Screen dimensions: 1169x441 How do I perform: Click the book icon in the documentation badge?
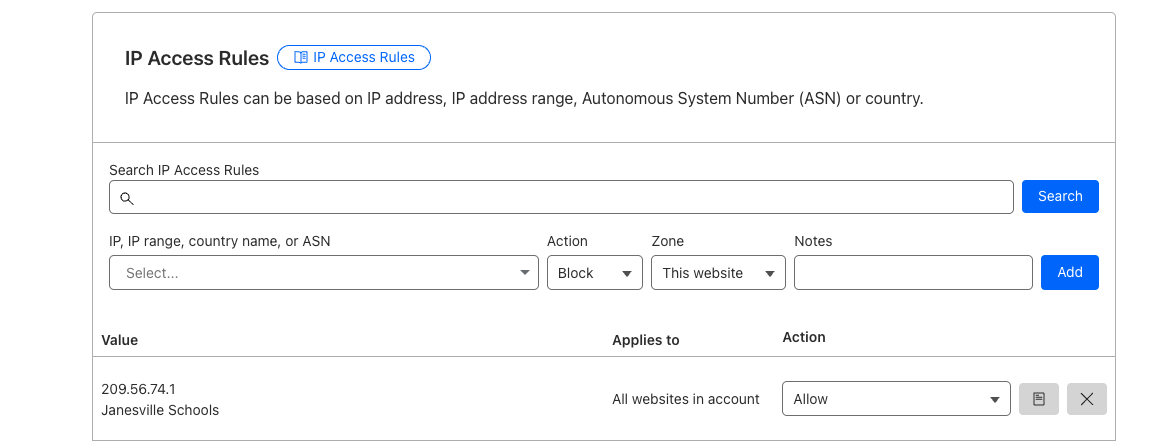click(x=300, y=58)
